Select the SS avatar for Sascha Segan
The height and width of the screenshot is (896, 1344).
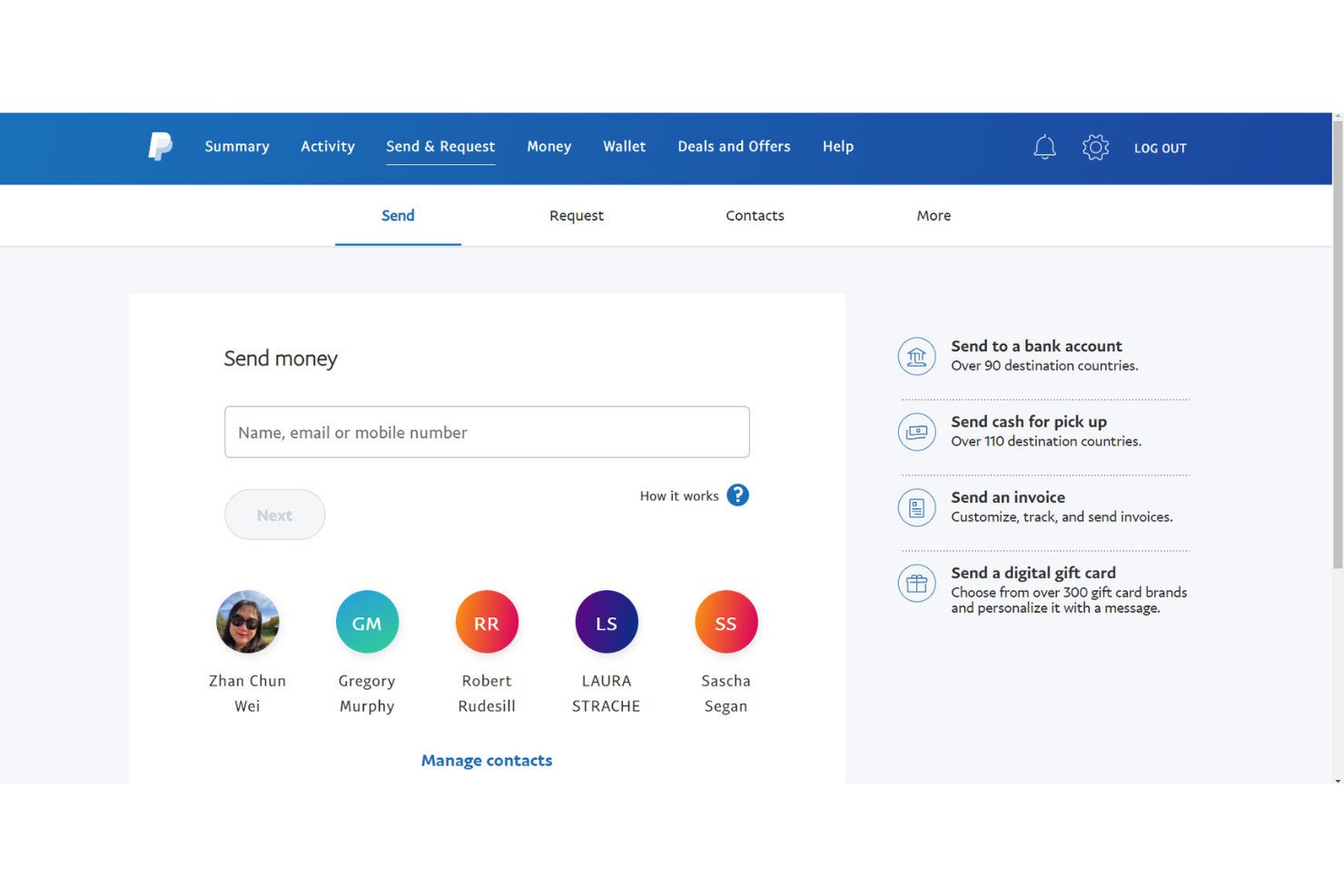click(726, 622)
